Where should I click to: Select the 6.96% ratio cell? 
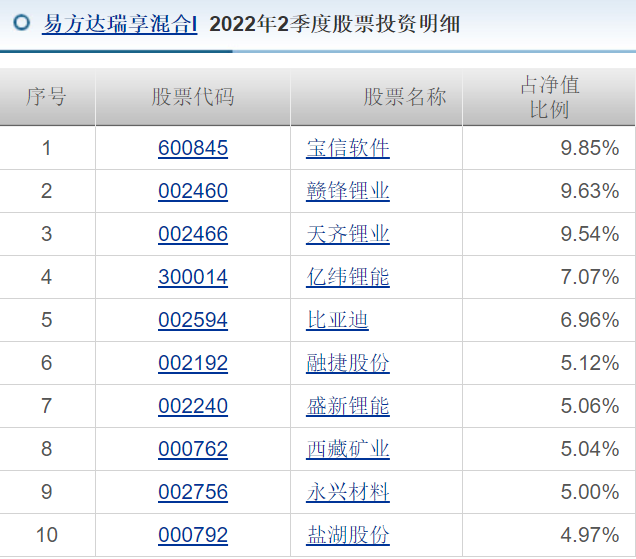[x=549, y=320]
